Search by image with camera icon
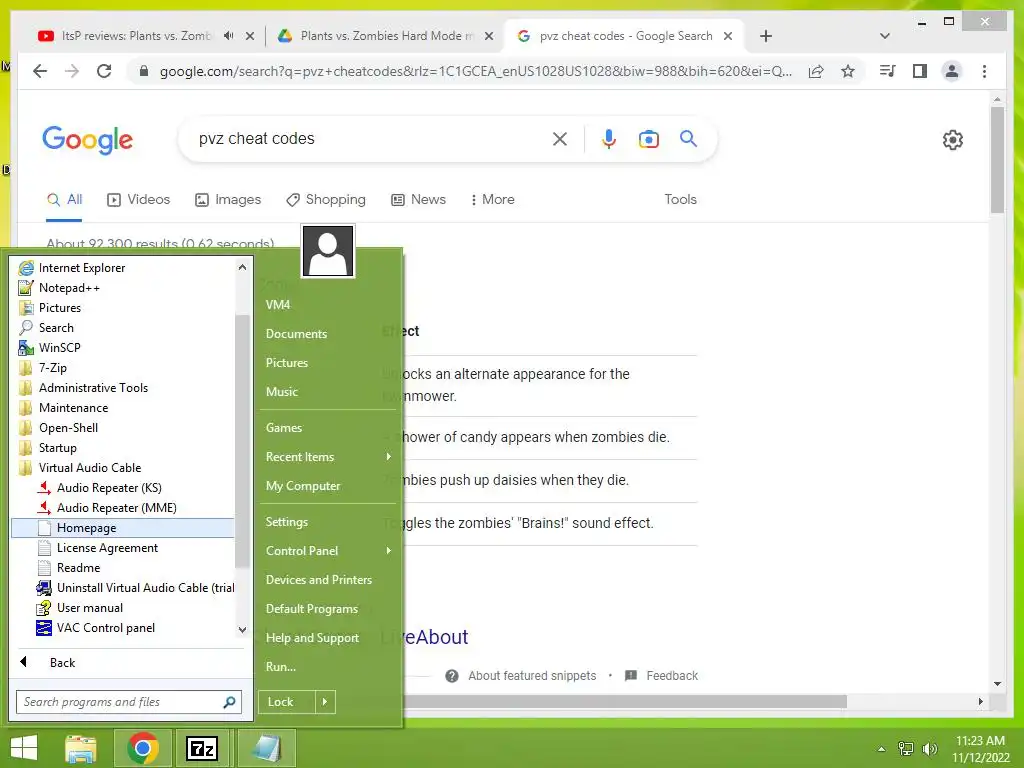This screenshot has height=768, width=1024. pyautogui.click(x=648, y=139)
